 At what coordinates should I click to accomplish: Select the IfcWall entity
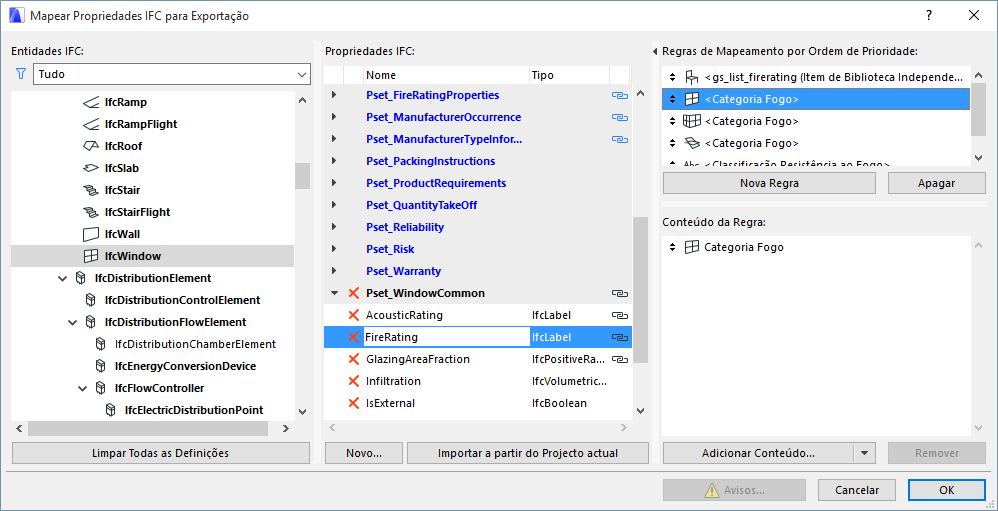[122, 234]
